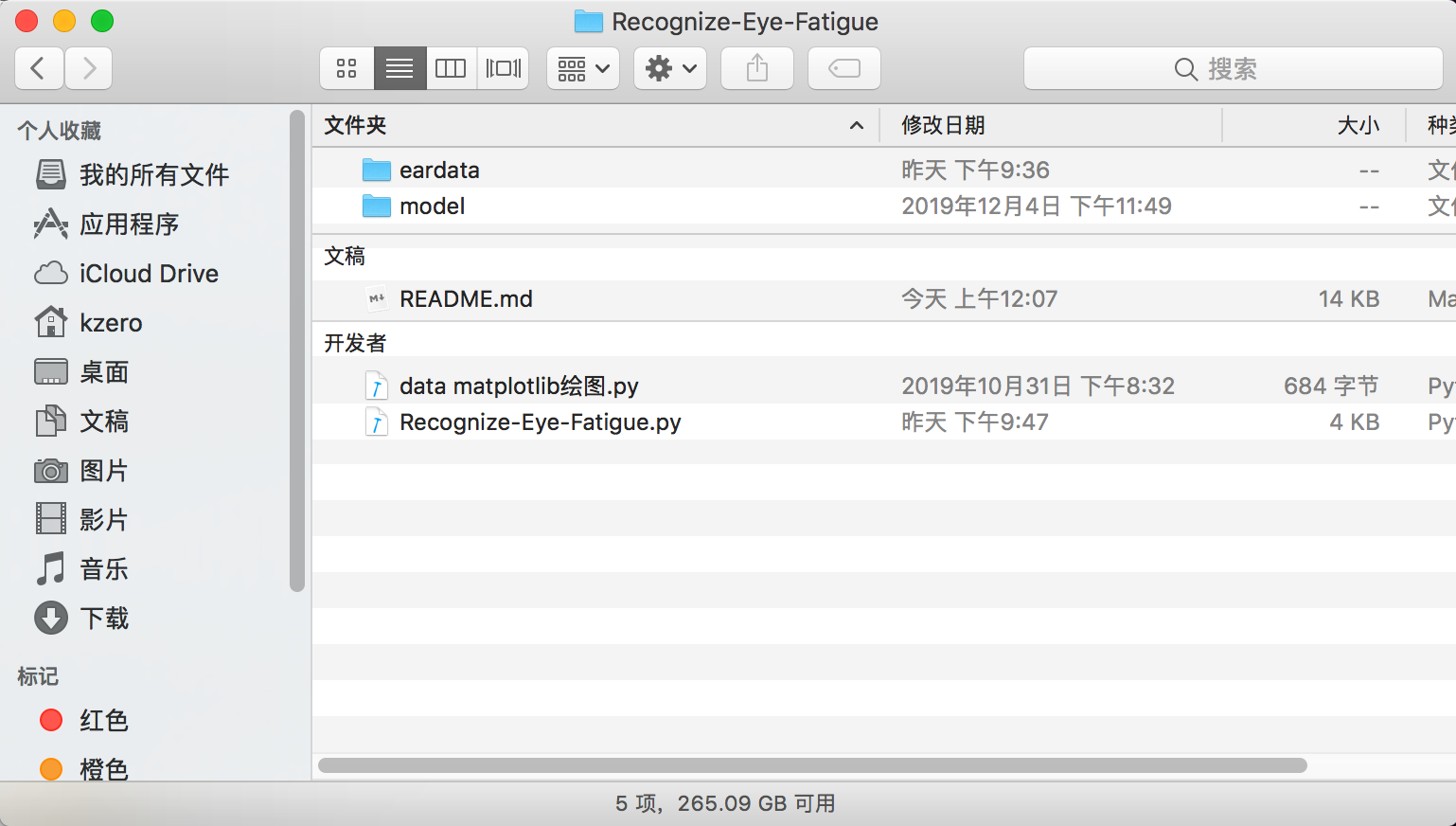Select the Recognize-Eye-Fatigue.py file icon
Image resolution: width=1456 pixels, height=826 pixels.
coord(376,422)
